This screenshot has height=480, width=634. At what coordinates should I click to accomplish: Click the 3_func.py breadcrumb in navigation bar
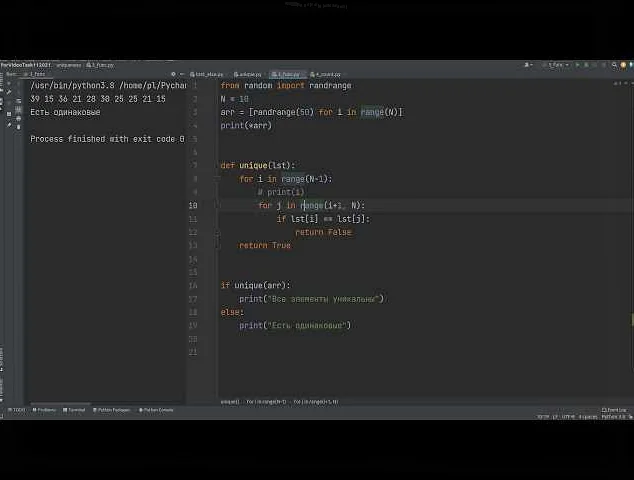100,65
